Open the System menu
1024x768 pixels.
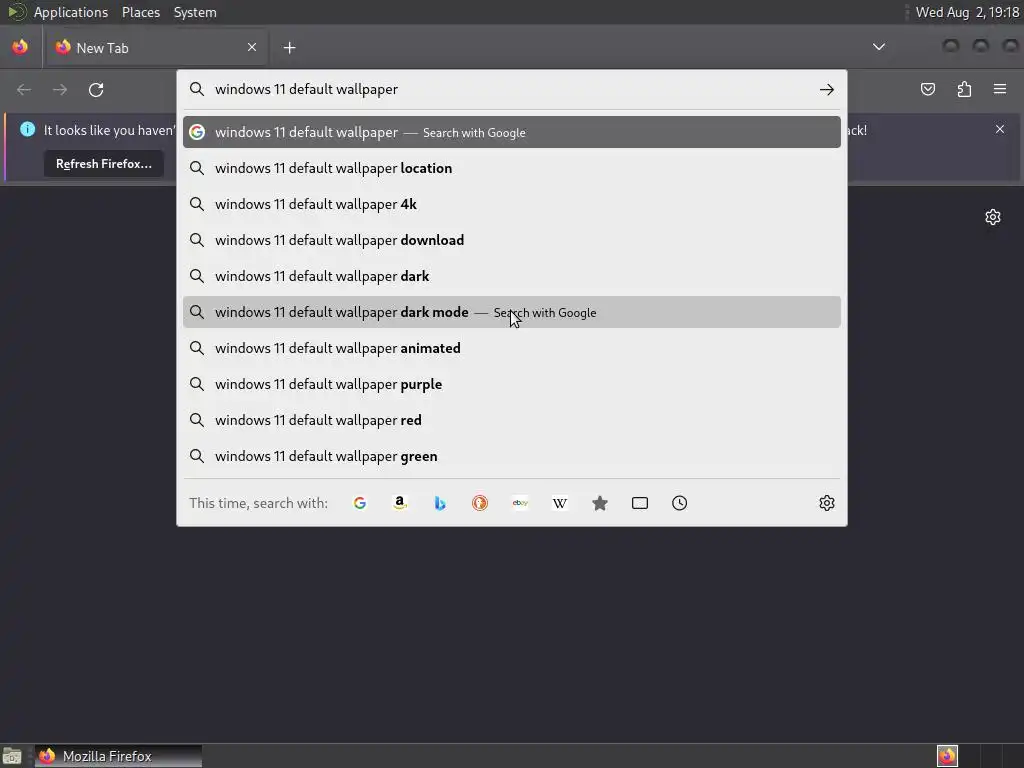click(x=195, y=12)
